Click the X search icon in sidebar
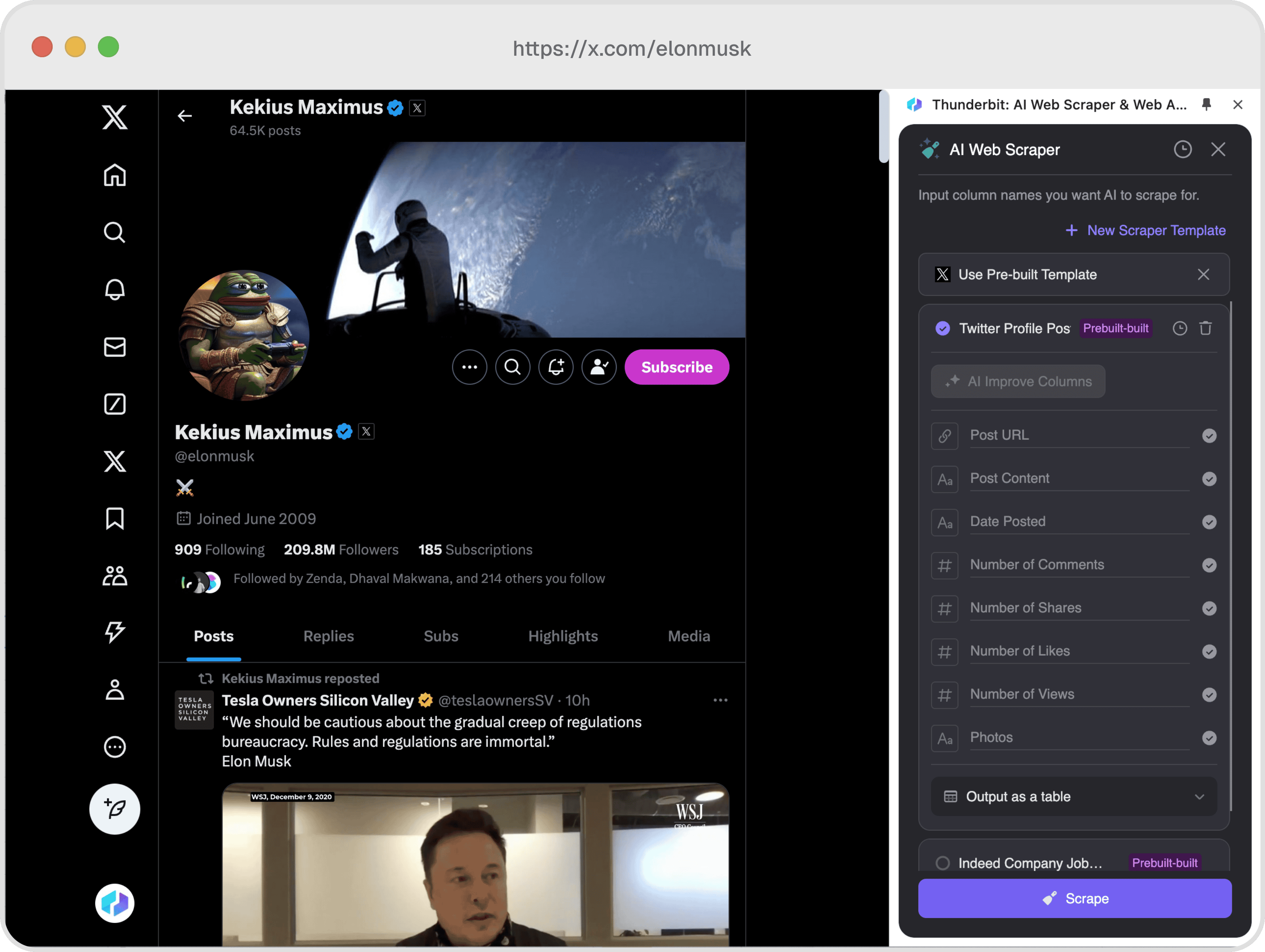1265x952 pixels. point(114,232)
